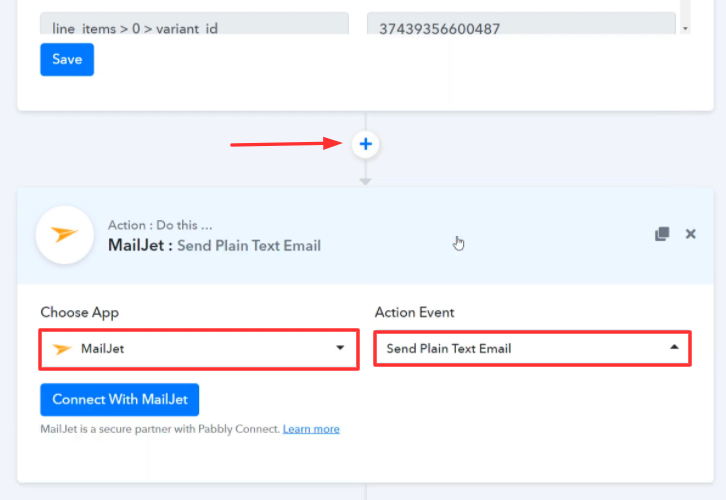Click Connect With MailJet button
The image size is (726, 500).
[x=120, y=400]
